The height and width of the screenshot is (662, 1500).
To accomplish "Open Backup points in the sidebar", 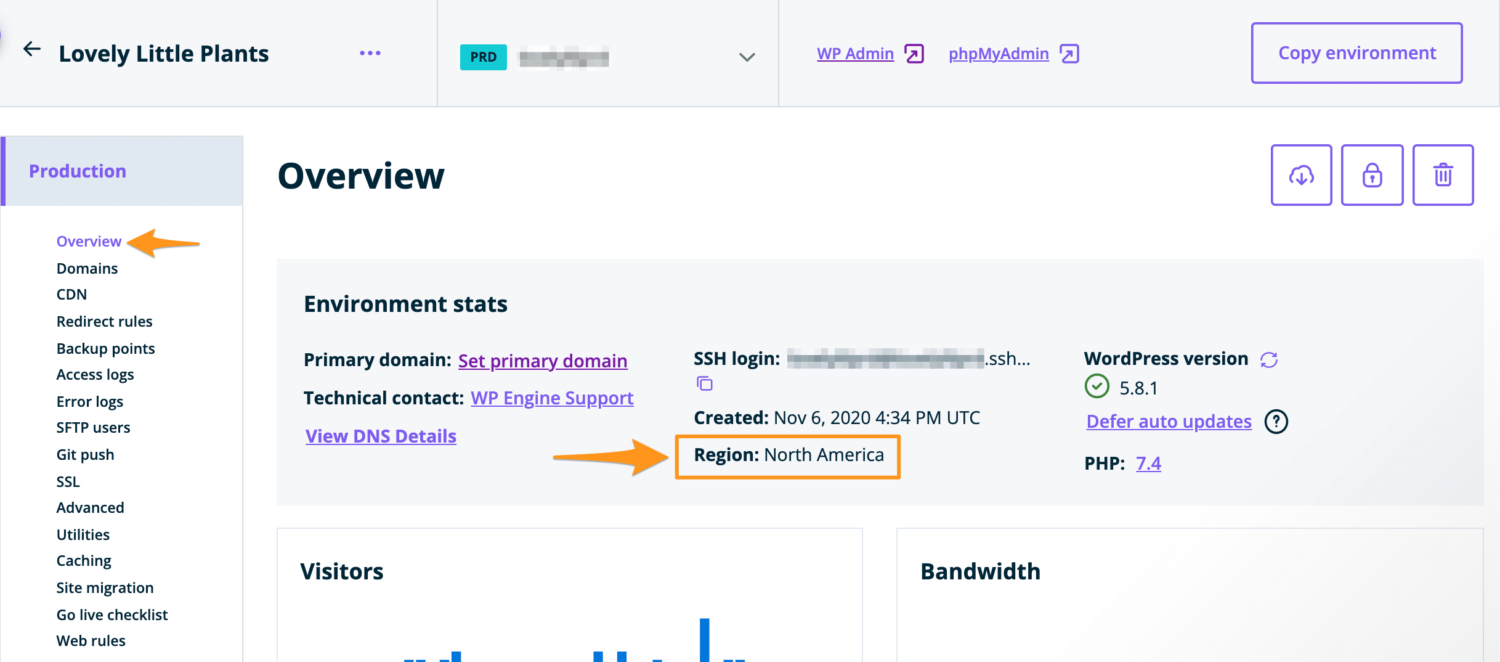I will tap(105, 348).
